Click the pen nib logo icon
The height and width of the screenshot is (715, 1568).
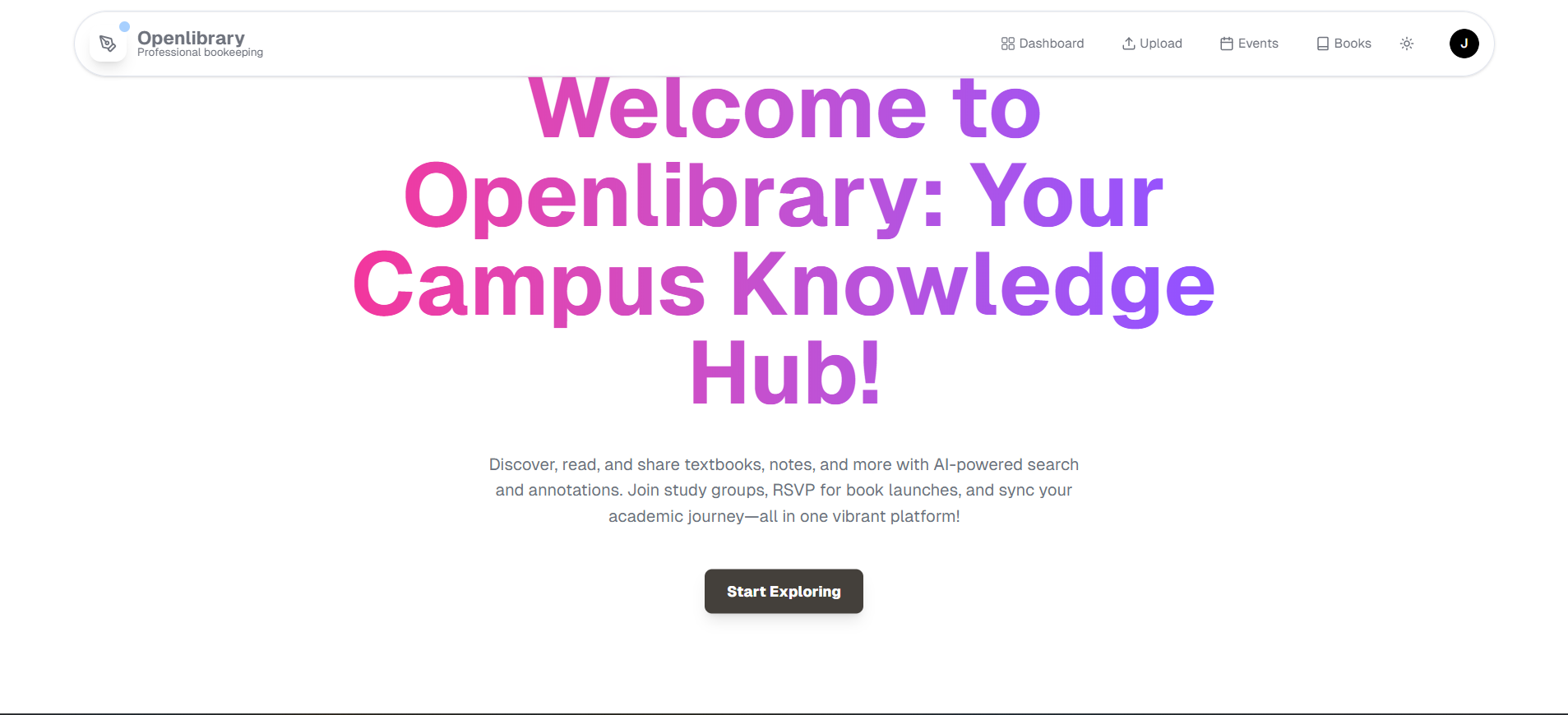[108, 44]
